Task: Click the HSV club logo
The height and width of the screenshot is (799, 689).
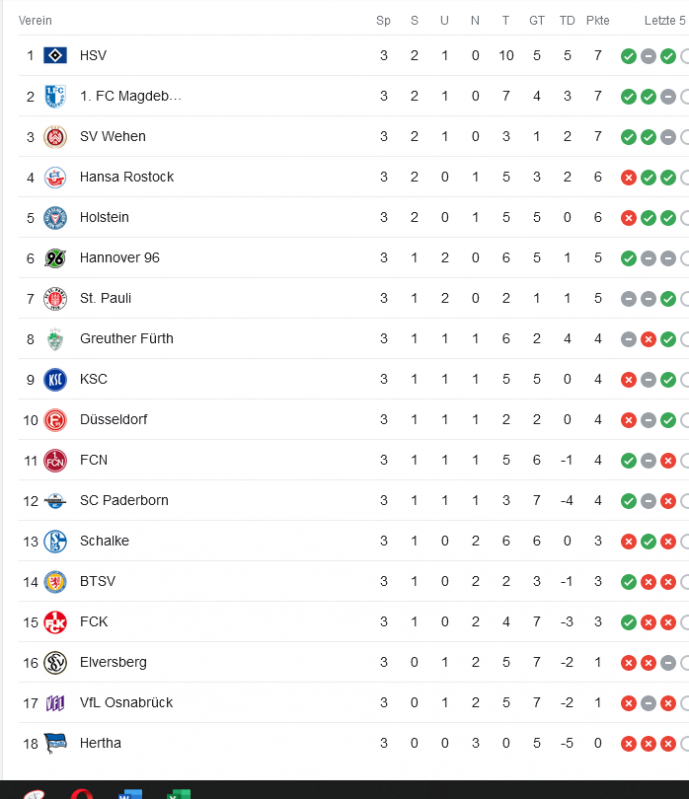Action: [x=55, y=56]
